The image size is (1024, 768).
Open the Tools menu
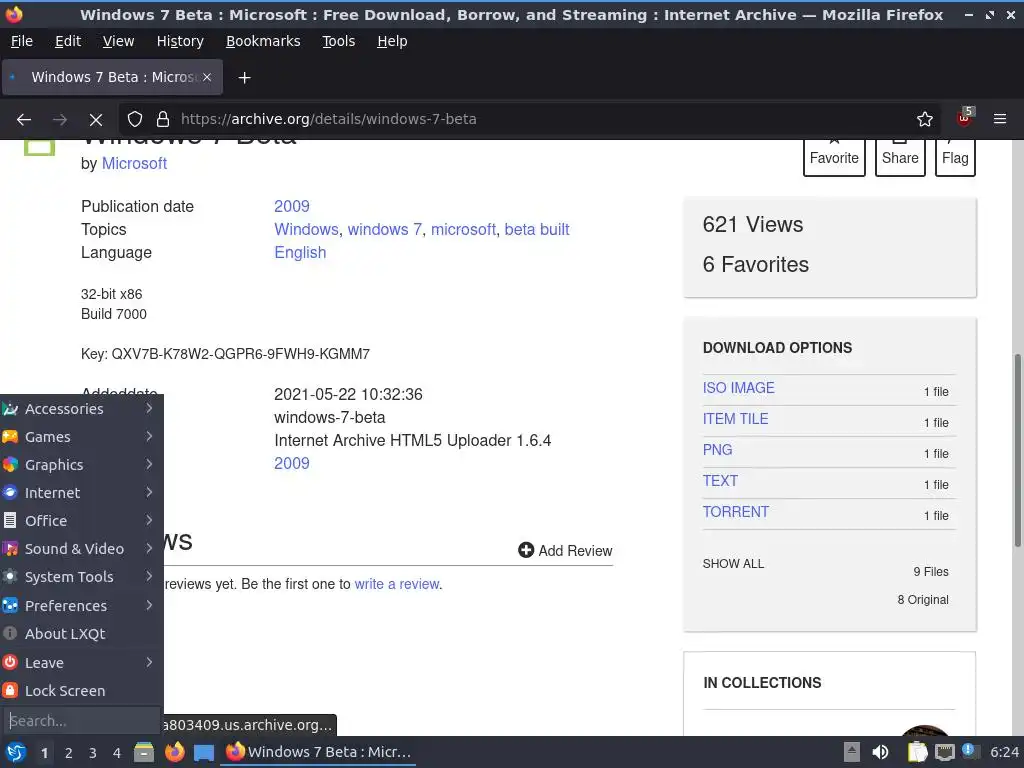[x=338, y=41]
